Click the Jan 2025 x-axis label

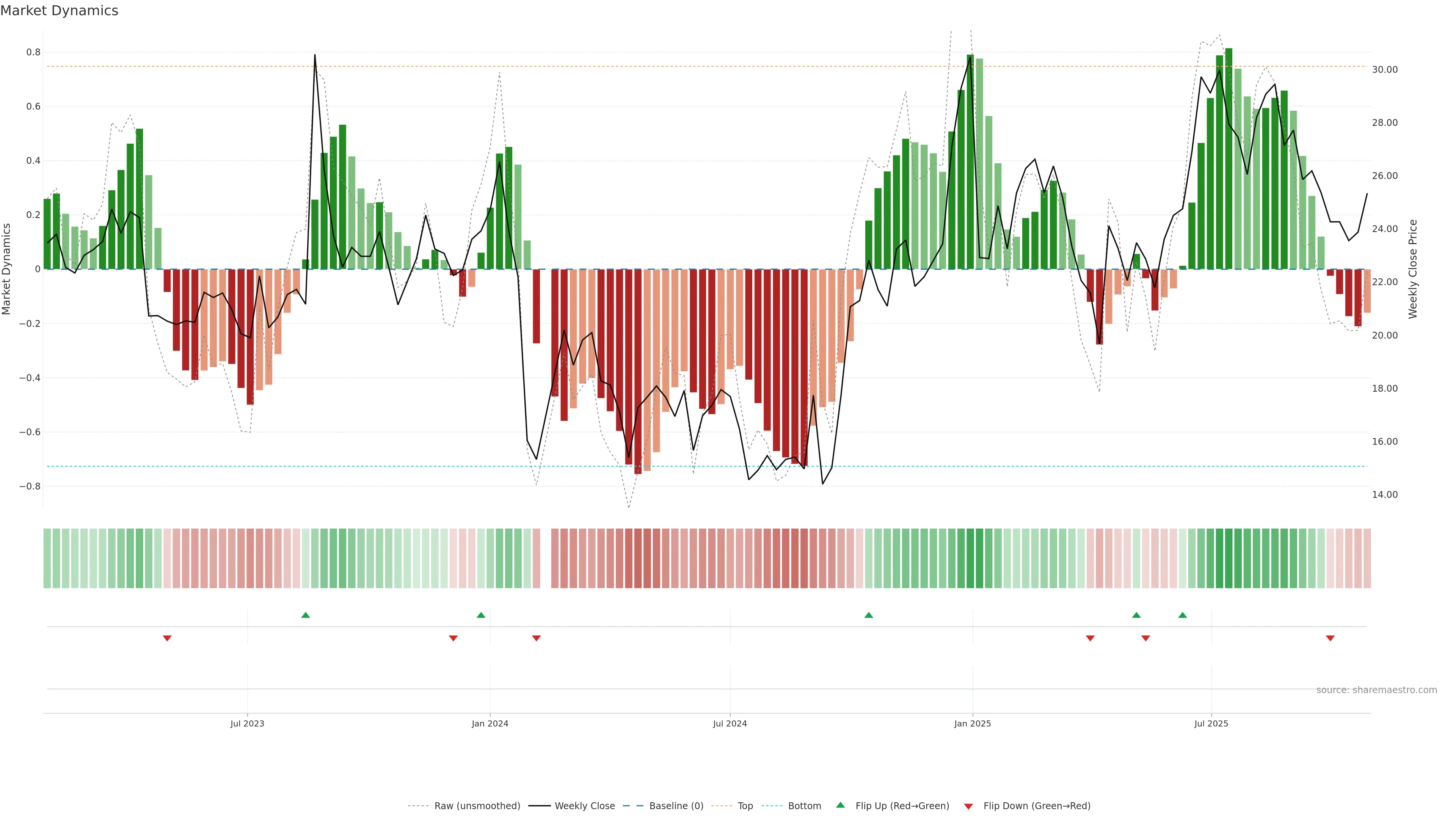click(972, 723)
